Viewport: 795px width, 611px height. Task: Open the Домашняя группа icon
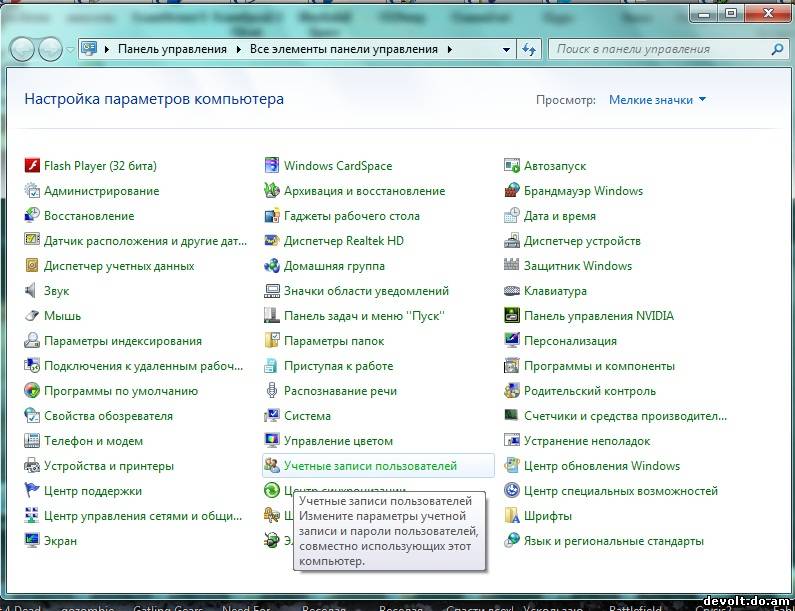pyautogui.click(x=272, y=266)
